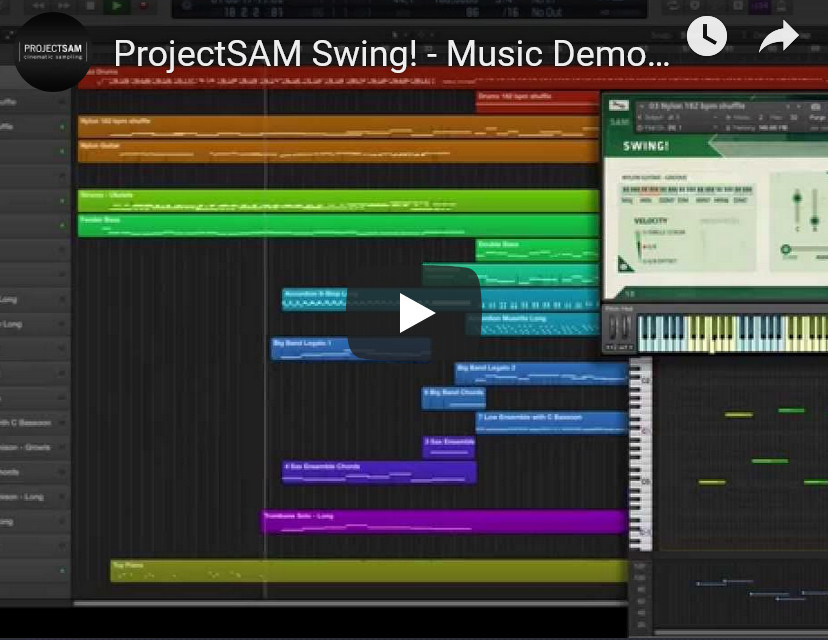Select the Low Ensemble with C Bassoon region
The width and height of the screenshot is (828, 640).
[x=552, y=422]
